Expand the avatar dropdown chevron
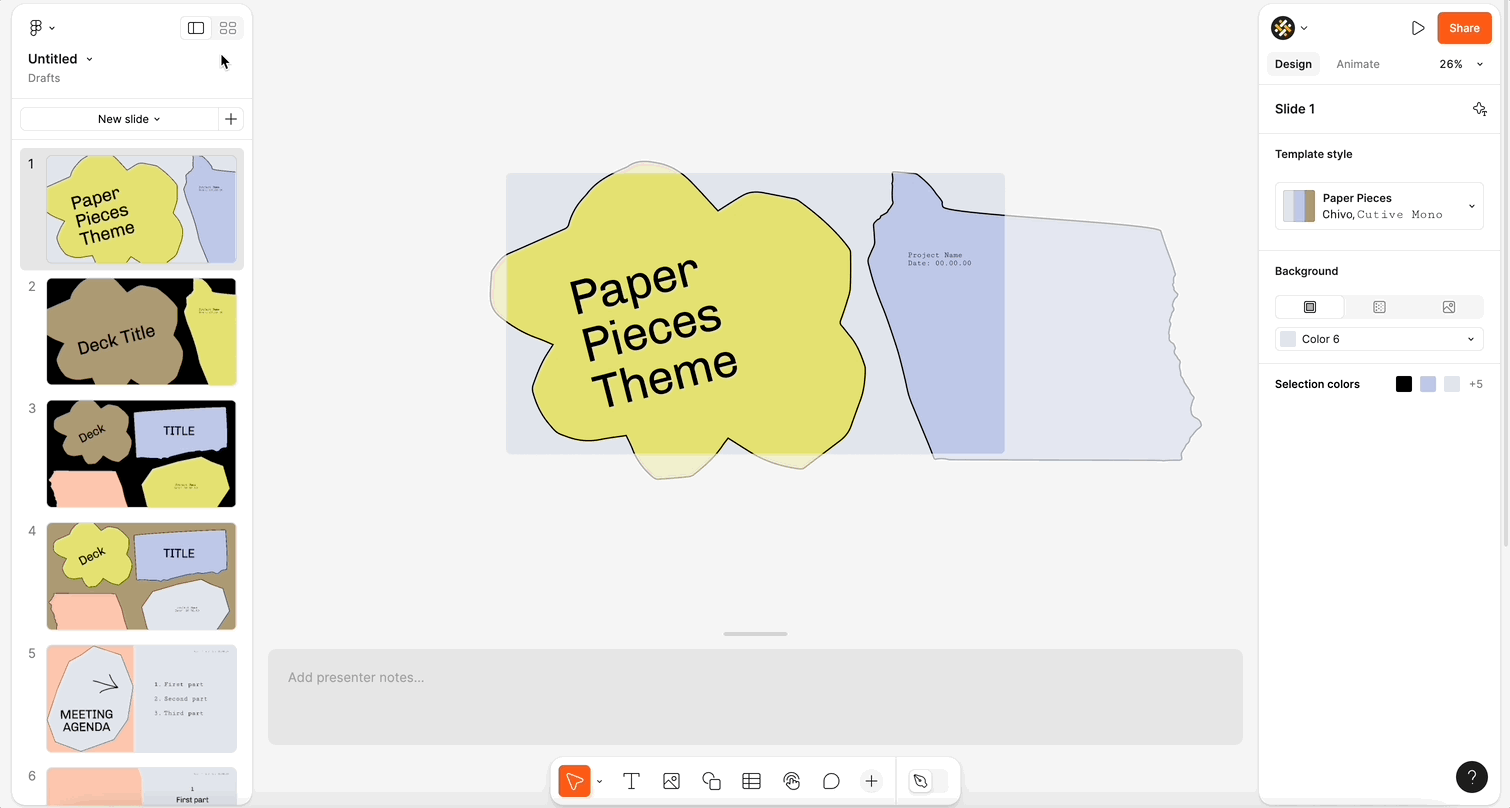 point(1304,28)
